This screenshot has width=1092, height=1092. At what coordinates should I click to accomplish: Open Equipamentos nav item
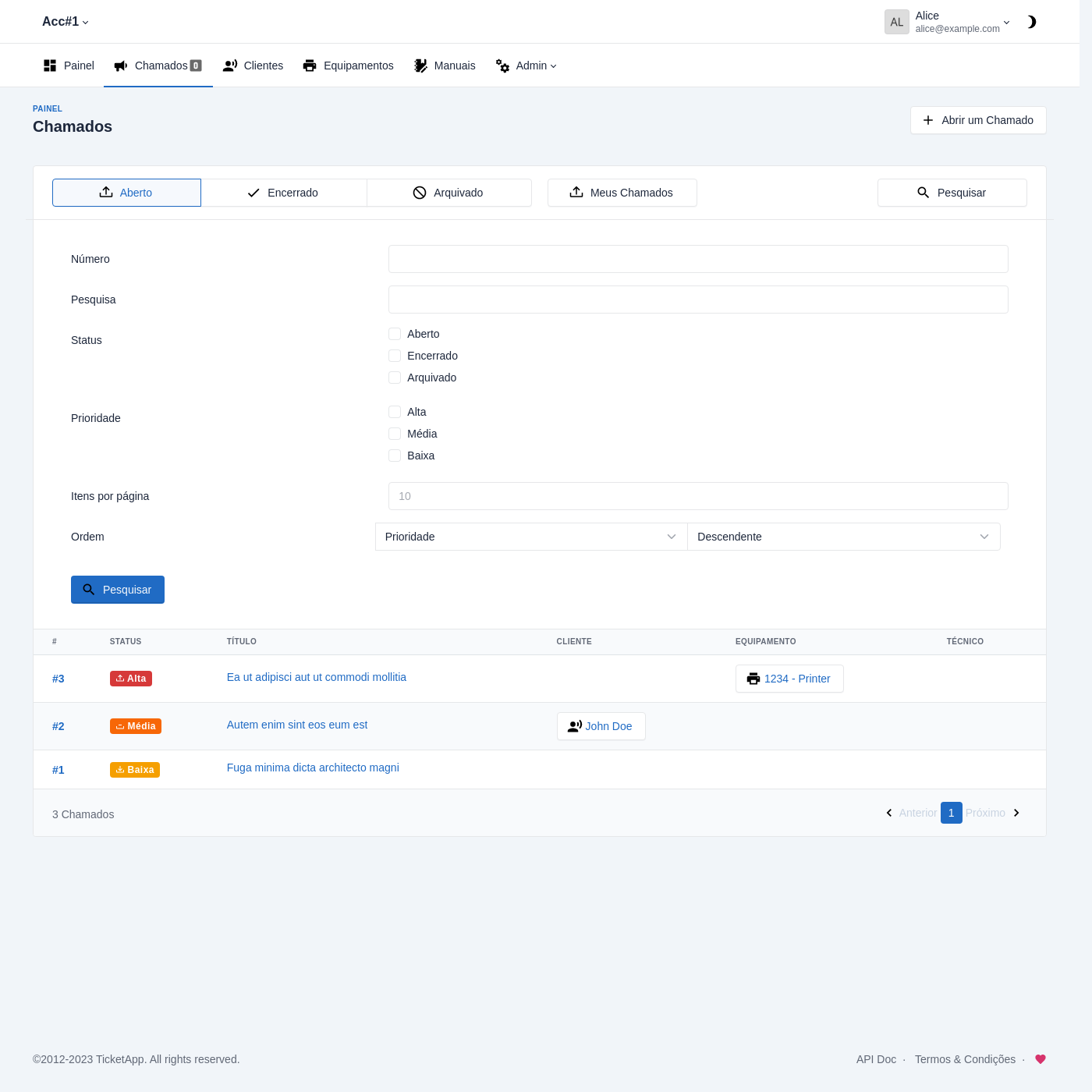[x=348, y=66]
